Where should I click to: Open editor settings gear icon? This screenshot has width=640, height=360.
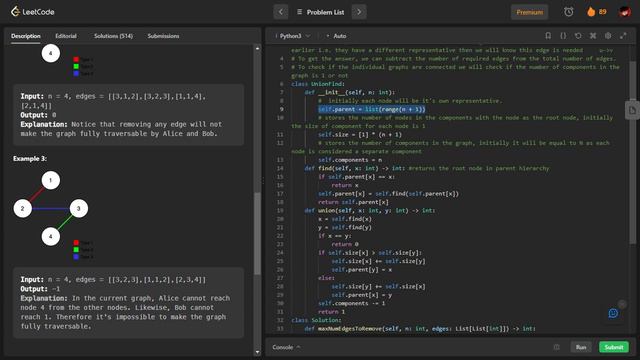(x=608, y=36)
